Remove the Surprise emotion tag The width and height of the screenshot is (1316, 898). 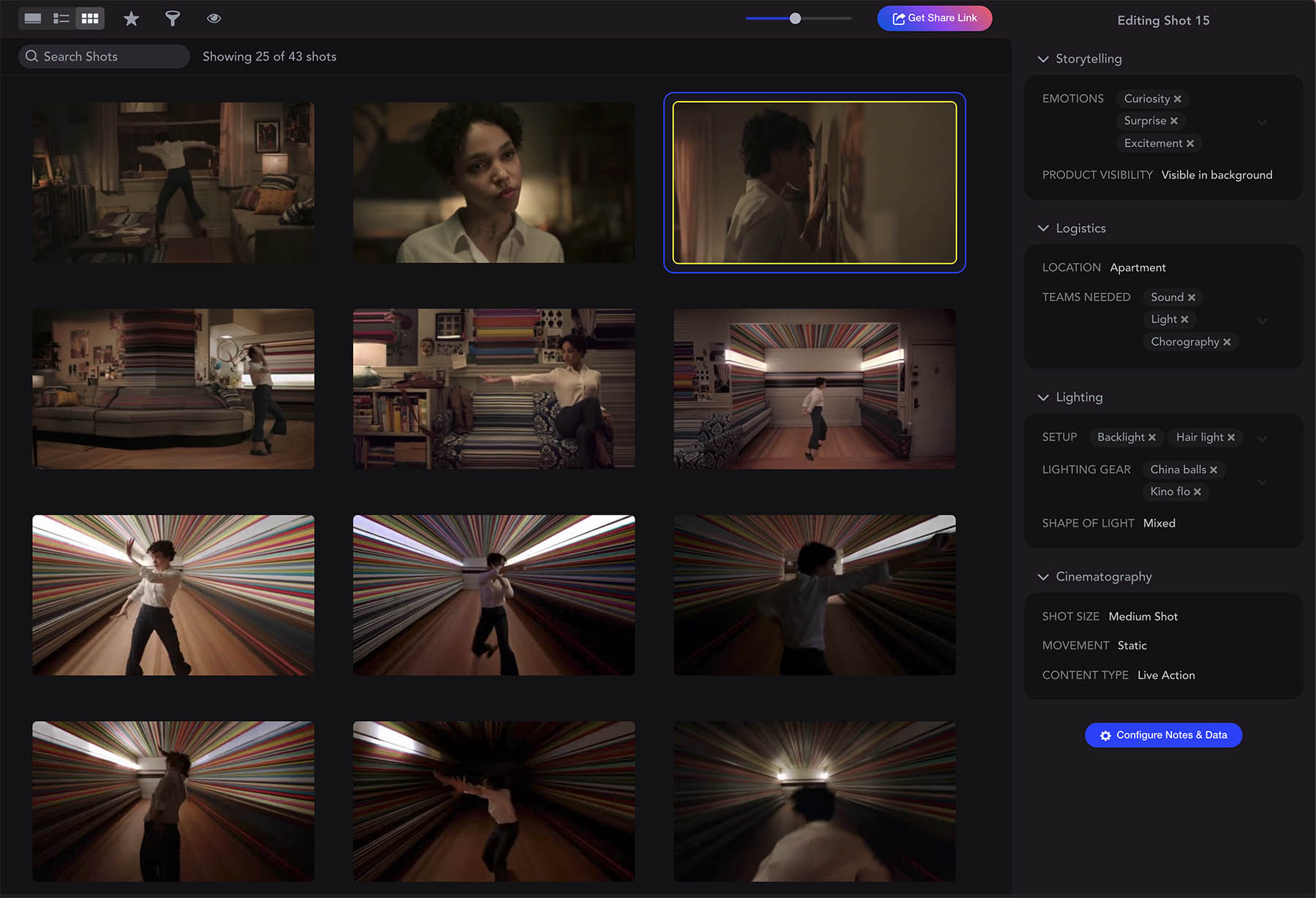click(1173, 121)
